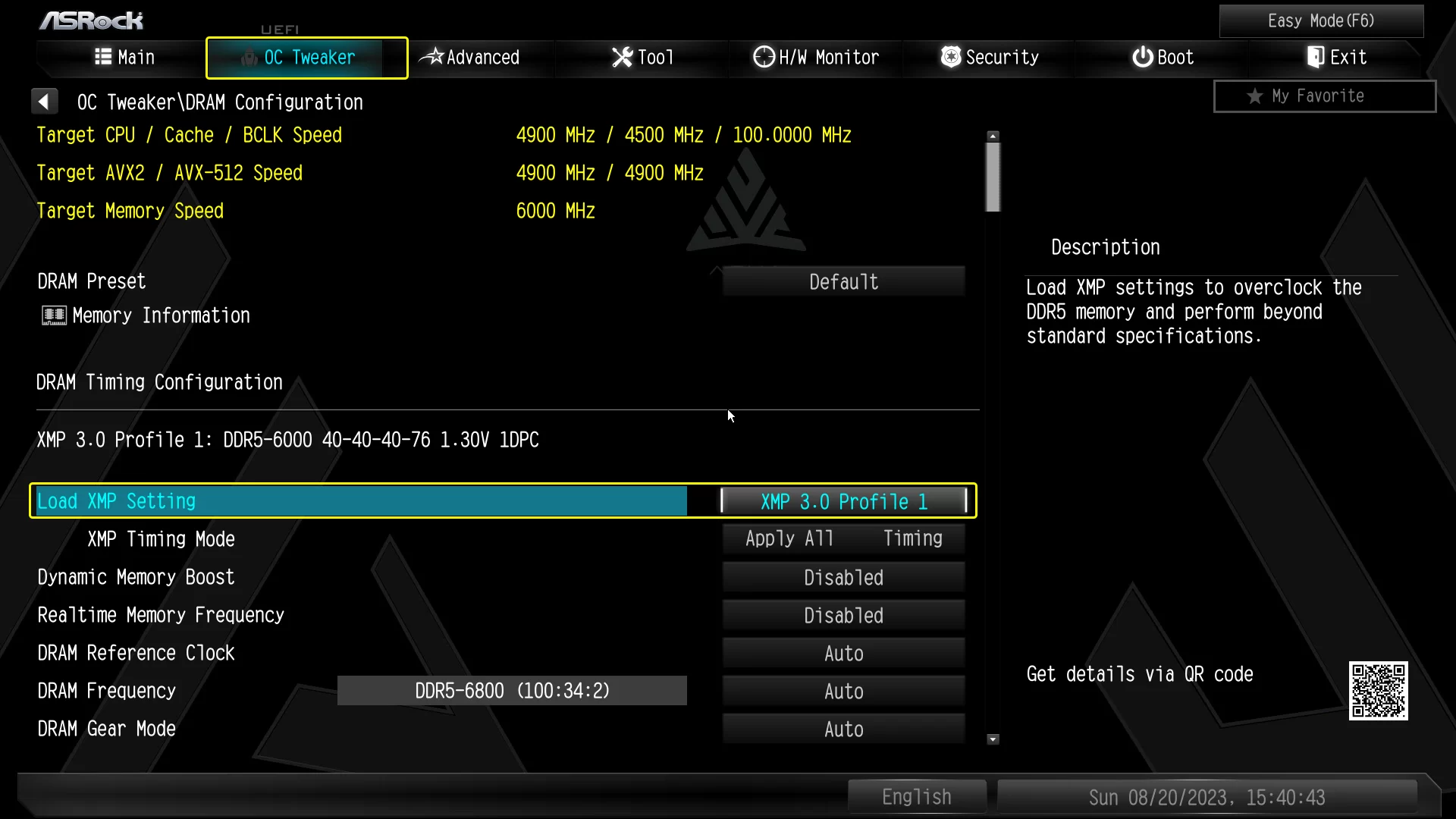Viewport: 1456px width, 819px height.
Task: Toggle Realtime Memory Frequency Disabled value
Action: [x=843, y=616]
